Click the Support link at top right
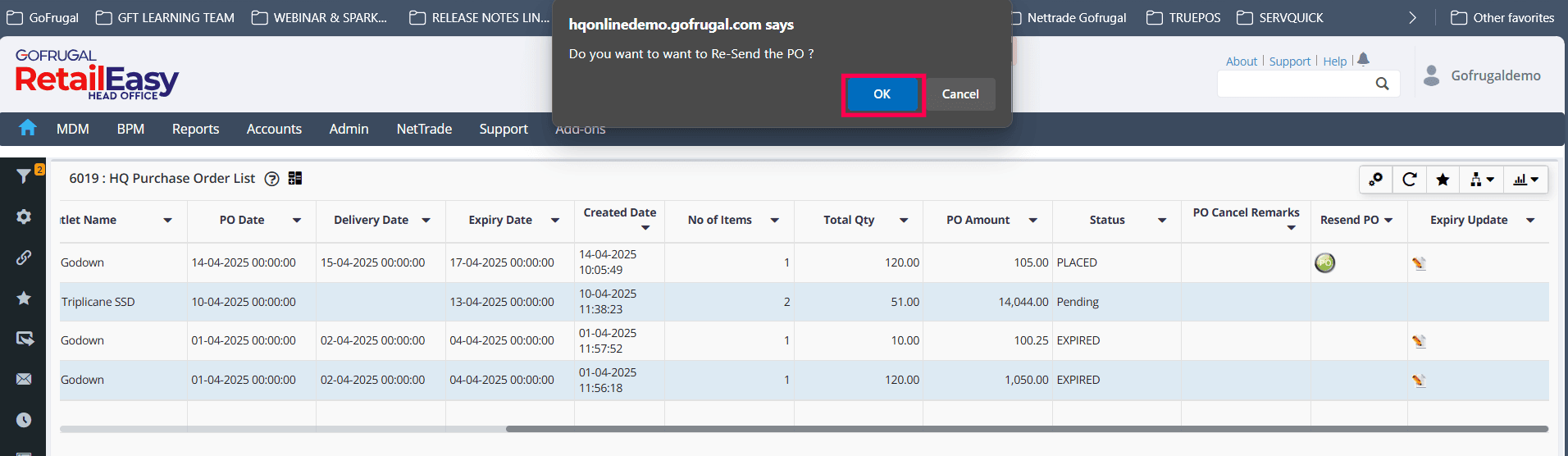 (x=1290, y=62)
